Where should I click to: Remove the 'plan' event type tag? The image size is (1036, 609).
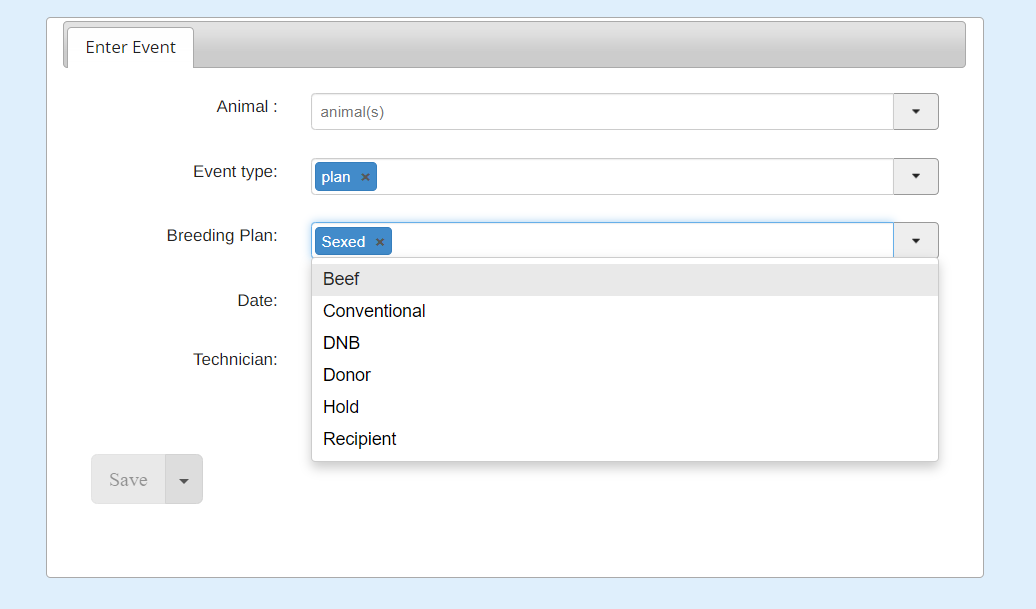coord(366,177)
